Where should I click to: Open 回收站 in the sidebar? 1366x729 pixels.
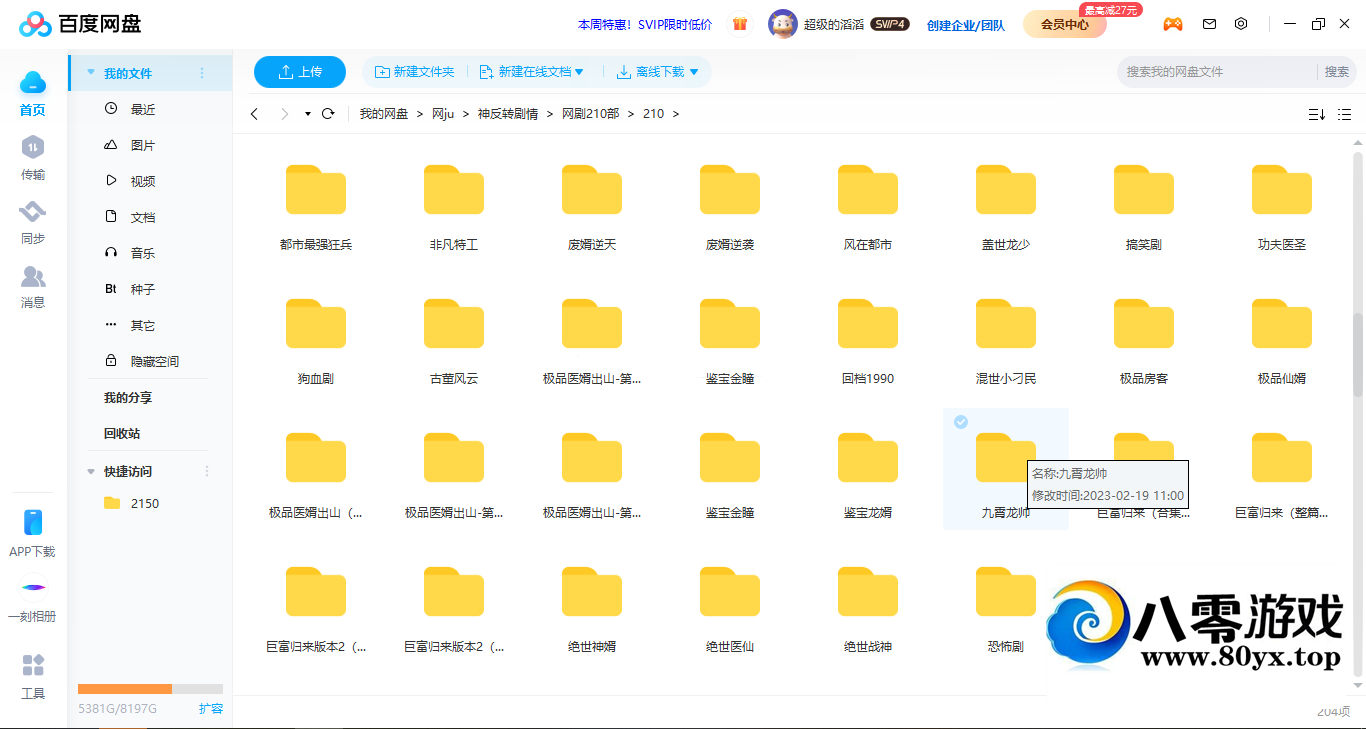point(122,433)
